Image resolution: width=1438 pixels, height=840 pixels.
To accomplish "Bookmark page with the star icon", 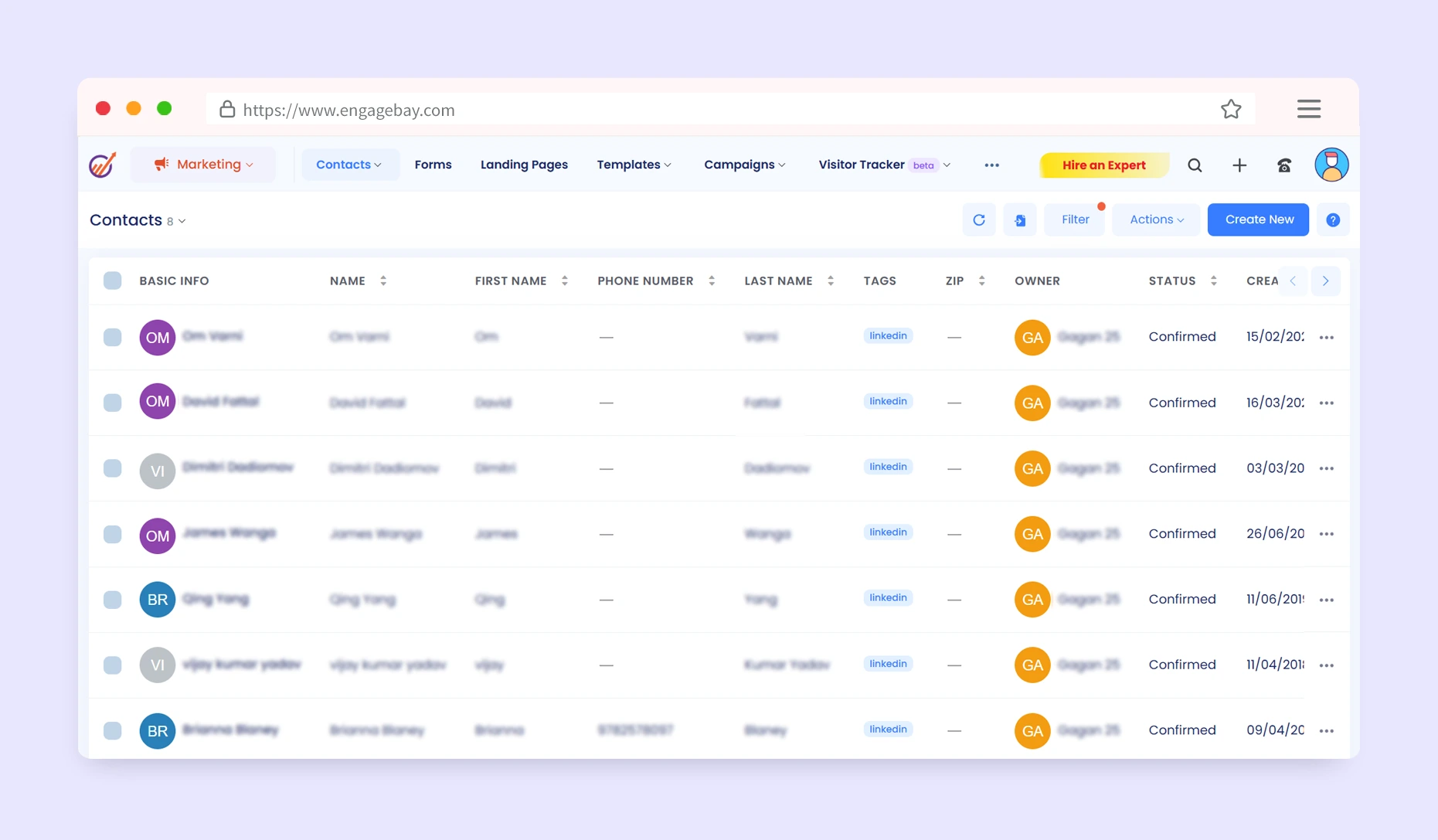I will [x=1231, y=110].
